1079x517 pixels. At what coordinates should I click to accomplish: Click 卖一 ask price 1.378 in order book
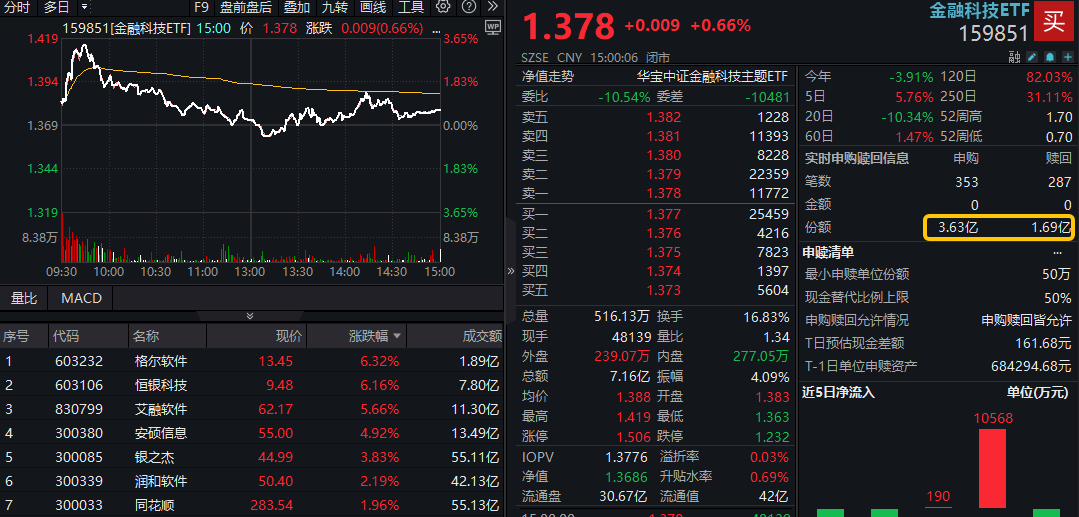click(x=663, y=193)
